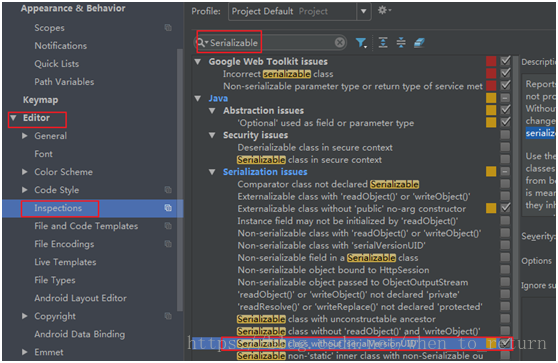Open the Profile dropdown
The image size is (558, 363).
pyautogui.click(x=363, y=11)
